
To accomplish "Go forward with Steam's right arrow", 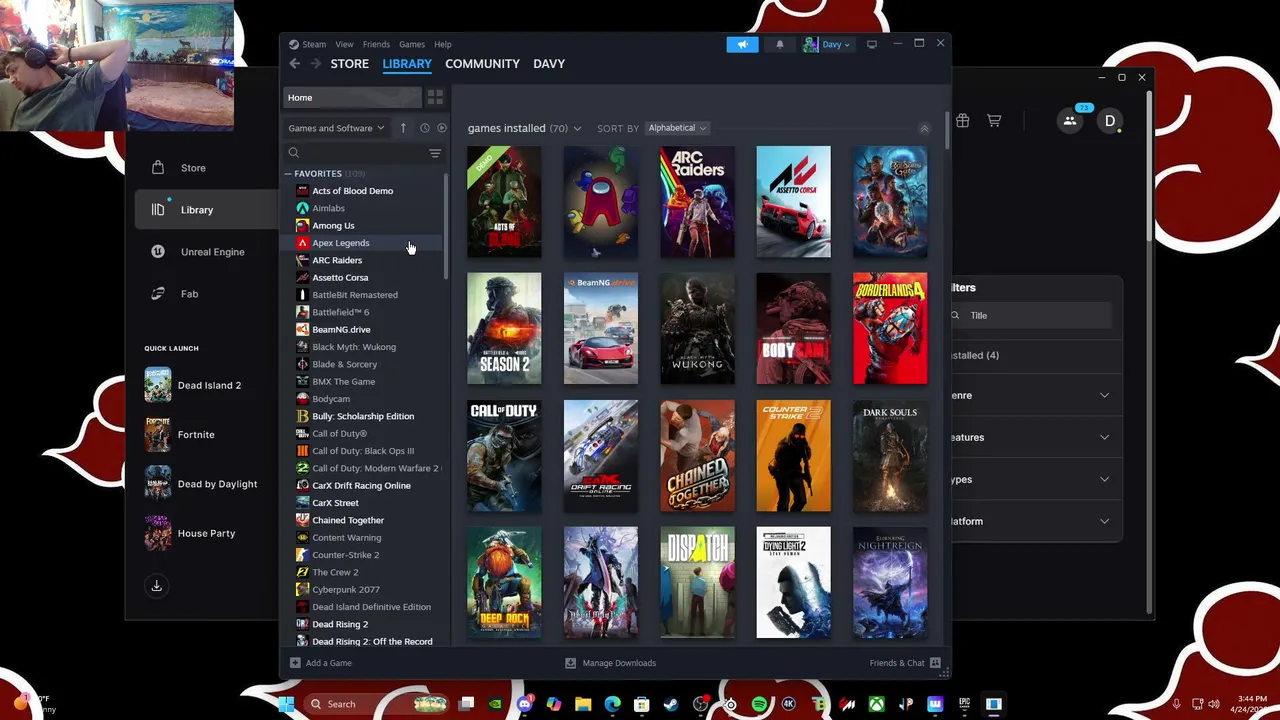I will [x=316, y=64].
